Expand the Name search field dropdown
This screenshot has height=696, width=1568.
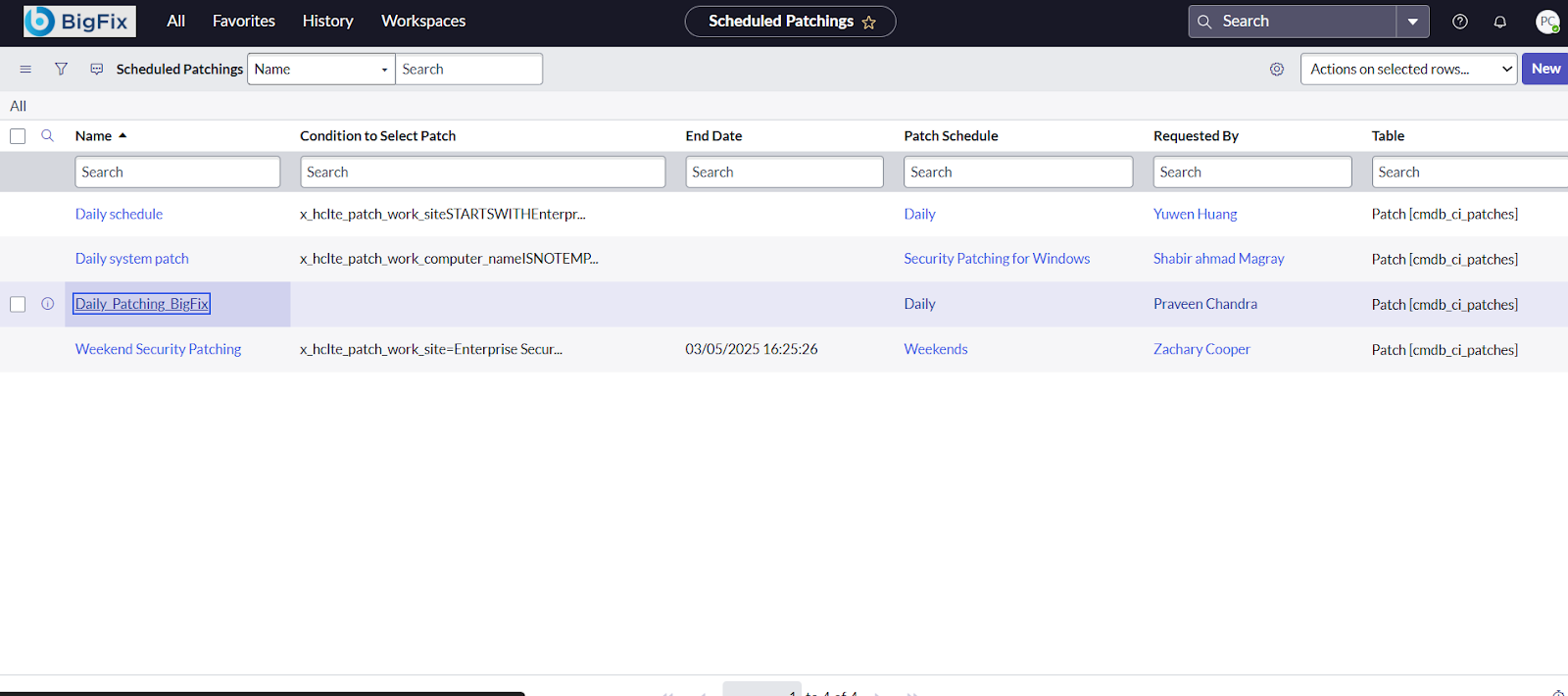320,69
